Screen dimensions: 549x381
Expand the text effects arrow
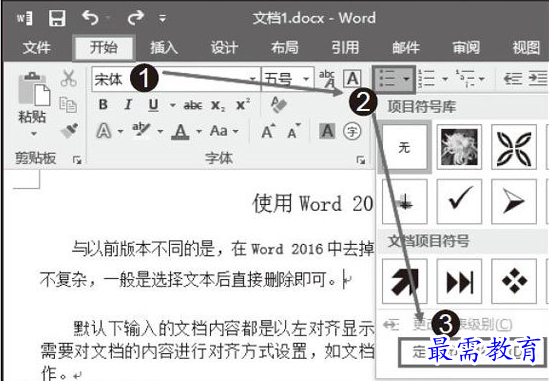tap(120, 132)
